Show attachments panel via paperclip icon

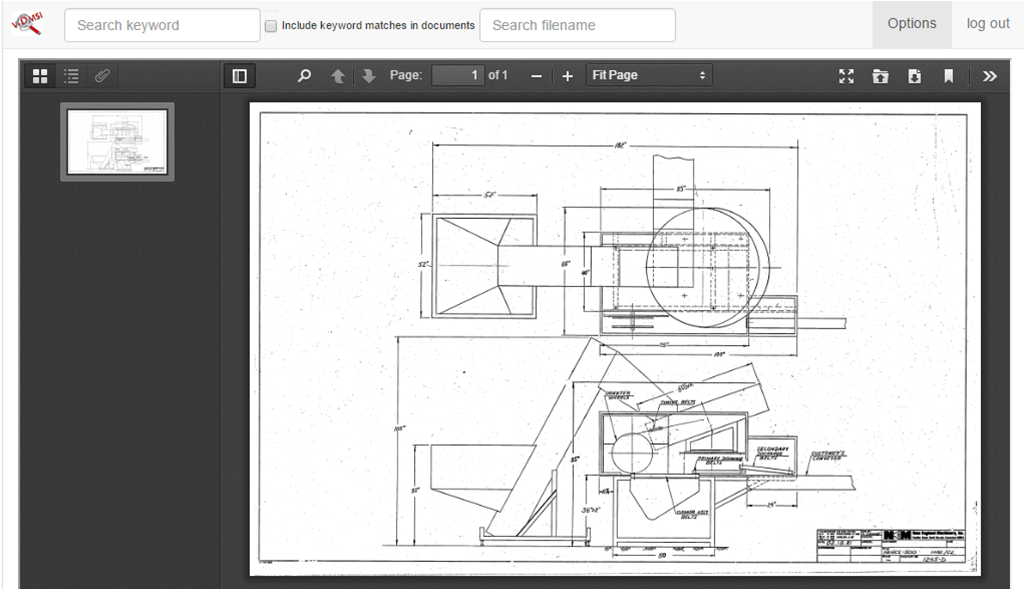[102, 76]
